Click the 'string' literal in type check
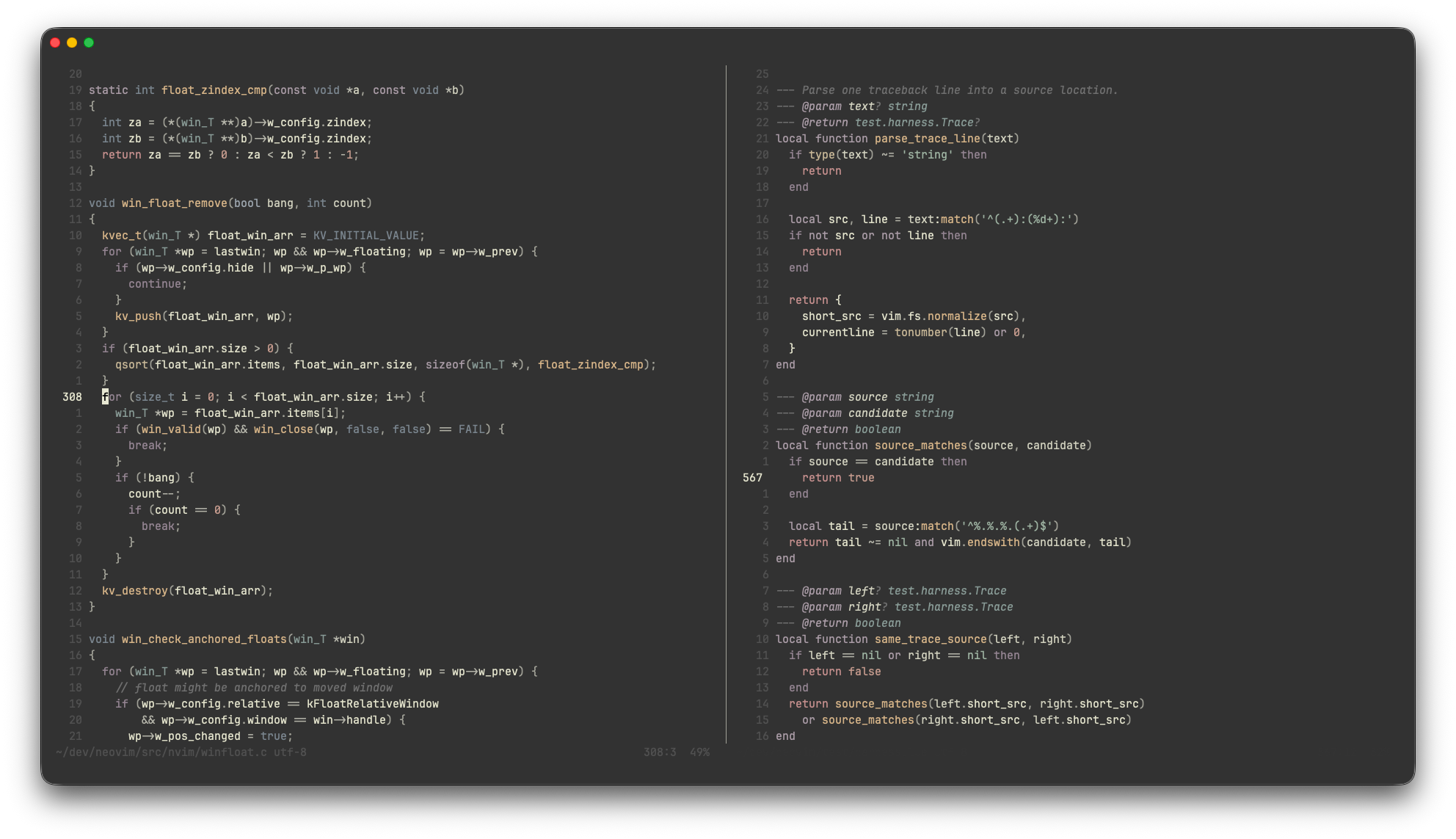This screenshot has width=1456, height=839. (x=928, y=155)
